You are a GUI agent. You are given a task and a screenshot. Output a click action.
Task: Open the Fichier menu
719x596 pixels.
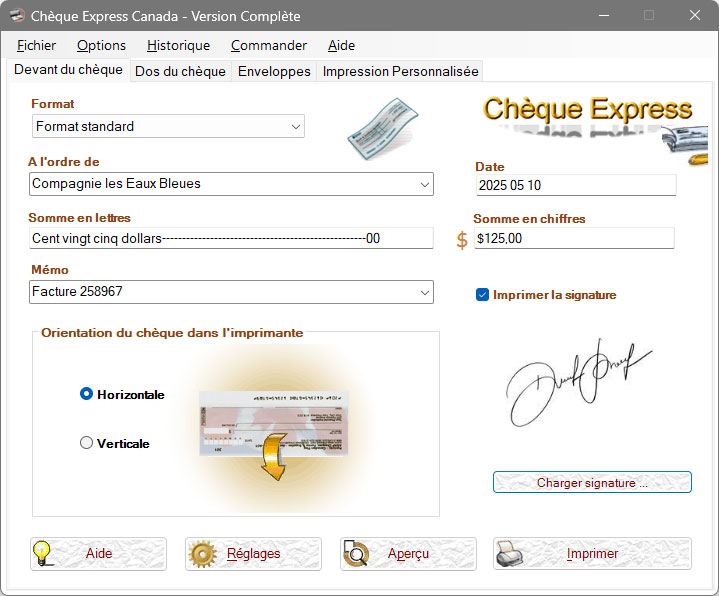point(36,45)
